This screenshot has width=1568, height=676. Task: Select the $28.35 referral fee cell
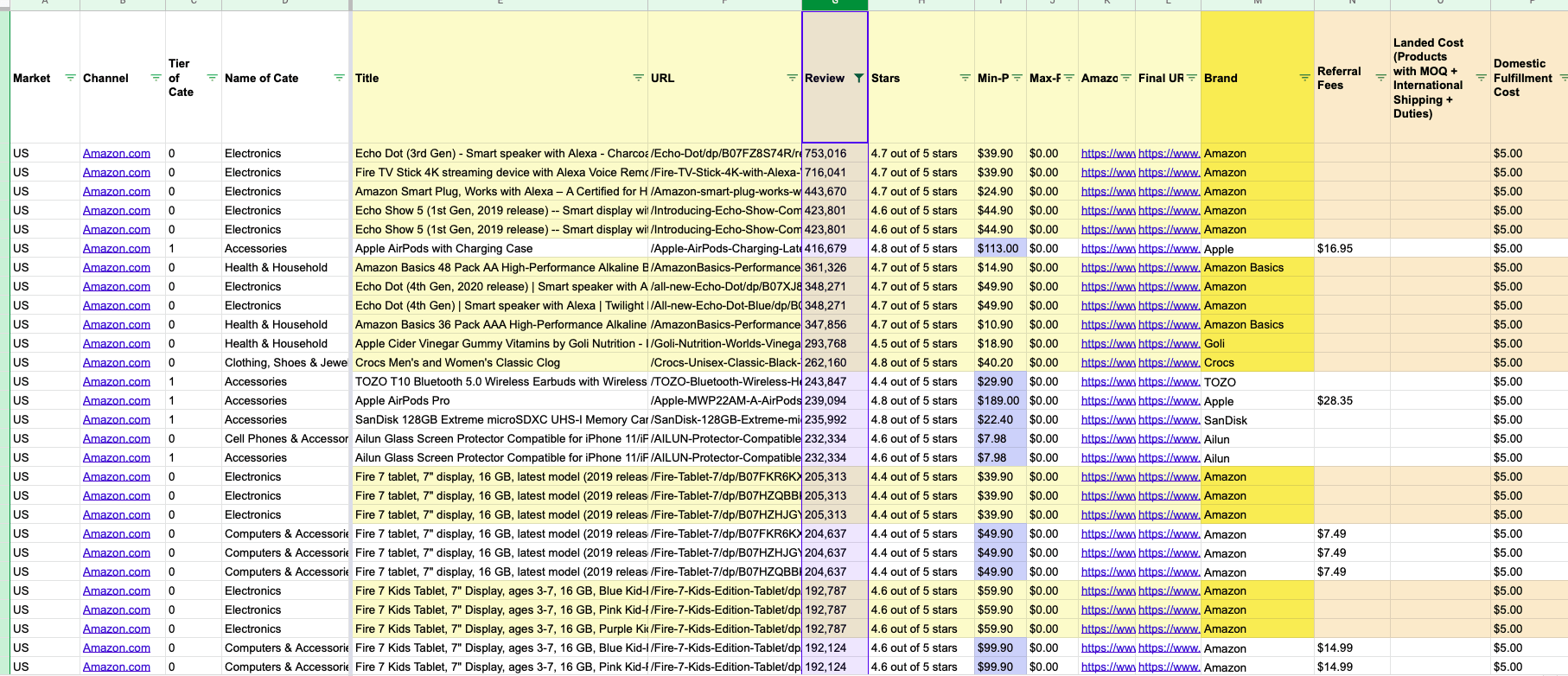pos(1352,401)
